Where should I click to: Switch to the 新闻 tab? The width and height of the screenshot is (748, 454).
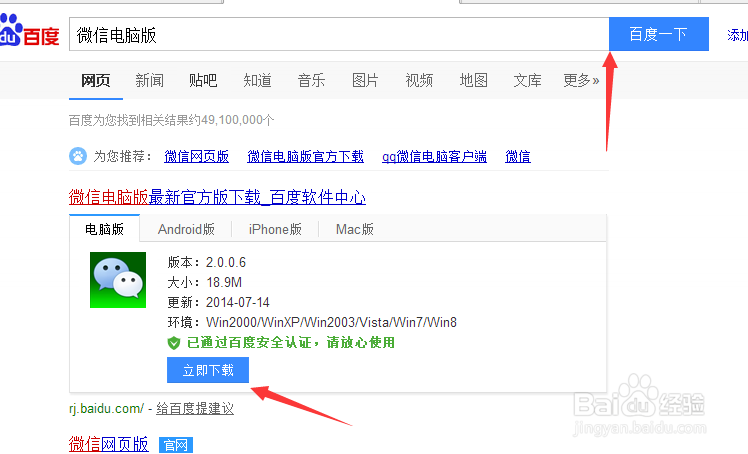click(149, 80)
